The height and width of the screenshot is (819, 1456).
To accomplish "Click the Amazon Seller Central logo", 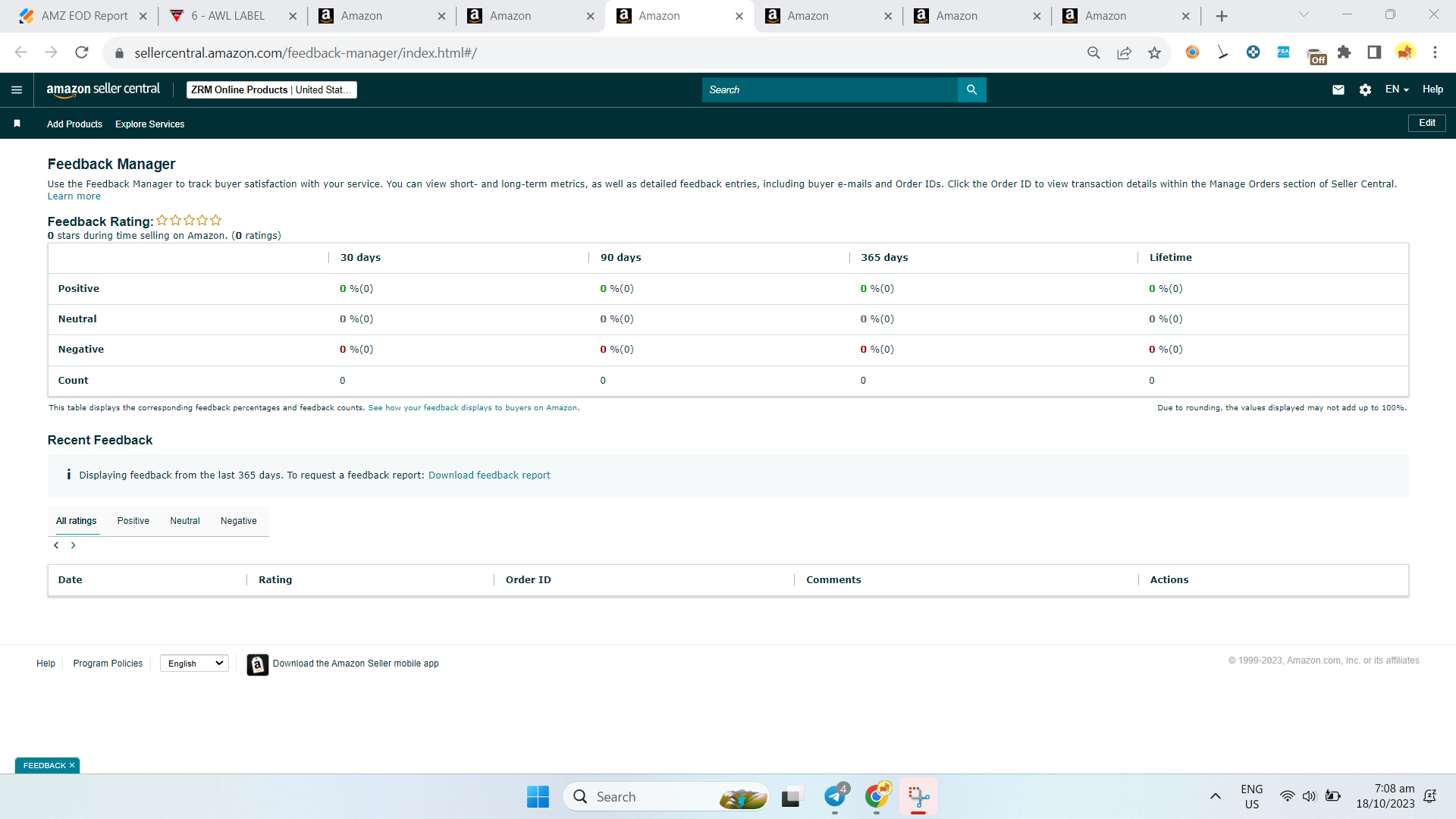I will pyautogui.click(x=103, y=89).
